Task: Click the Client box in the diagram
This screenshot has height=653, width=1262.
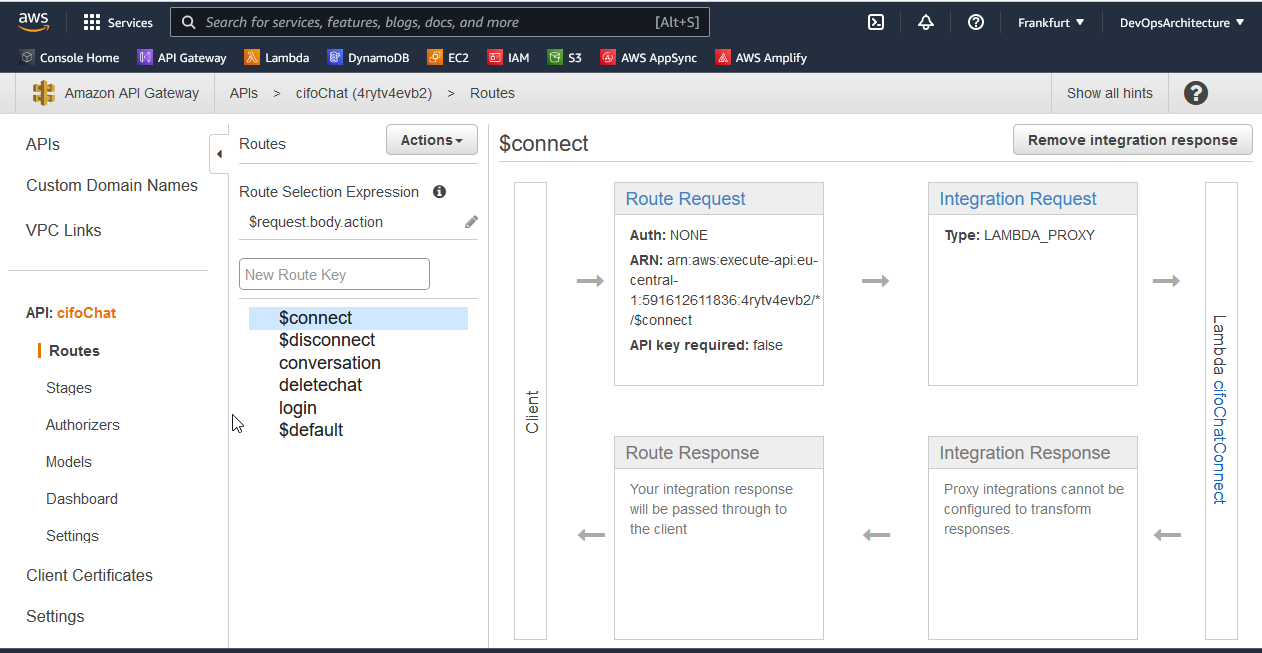Action: click(x=530, y=411)
